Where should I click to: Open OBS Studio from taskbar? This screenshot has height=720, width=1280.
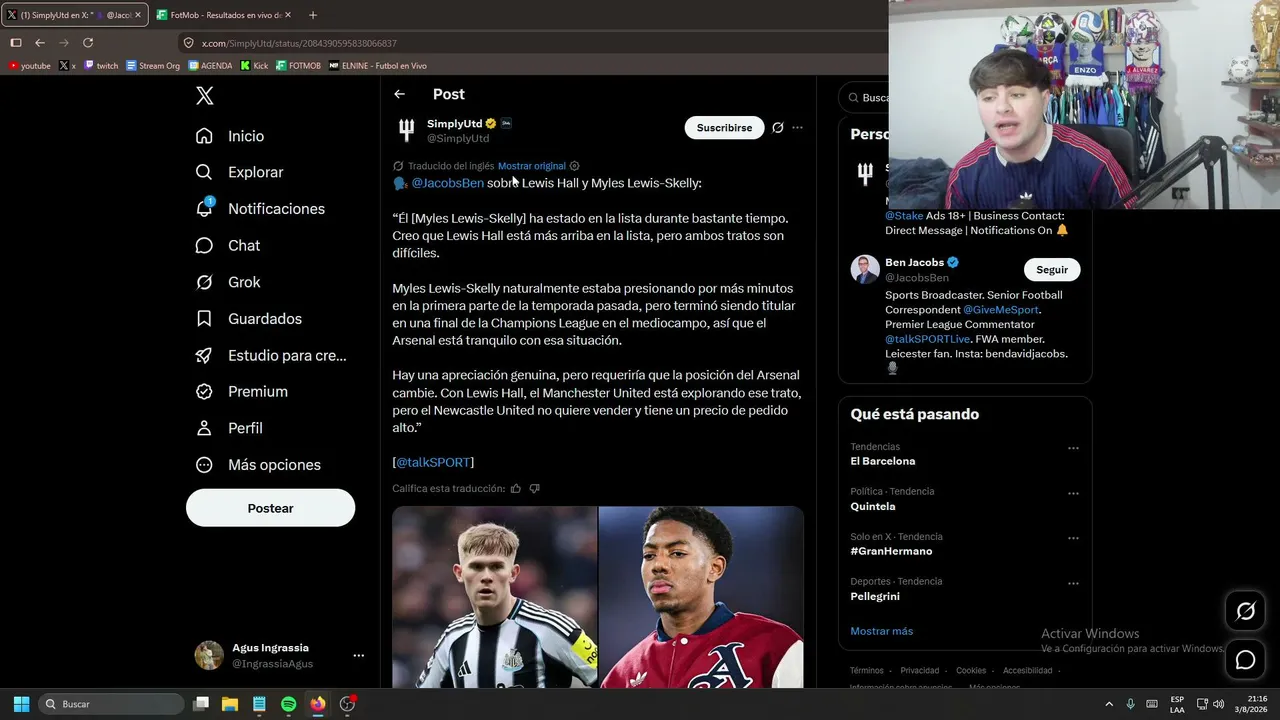347,704
